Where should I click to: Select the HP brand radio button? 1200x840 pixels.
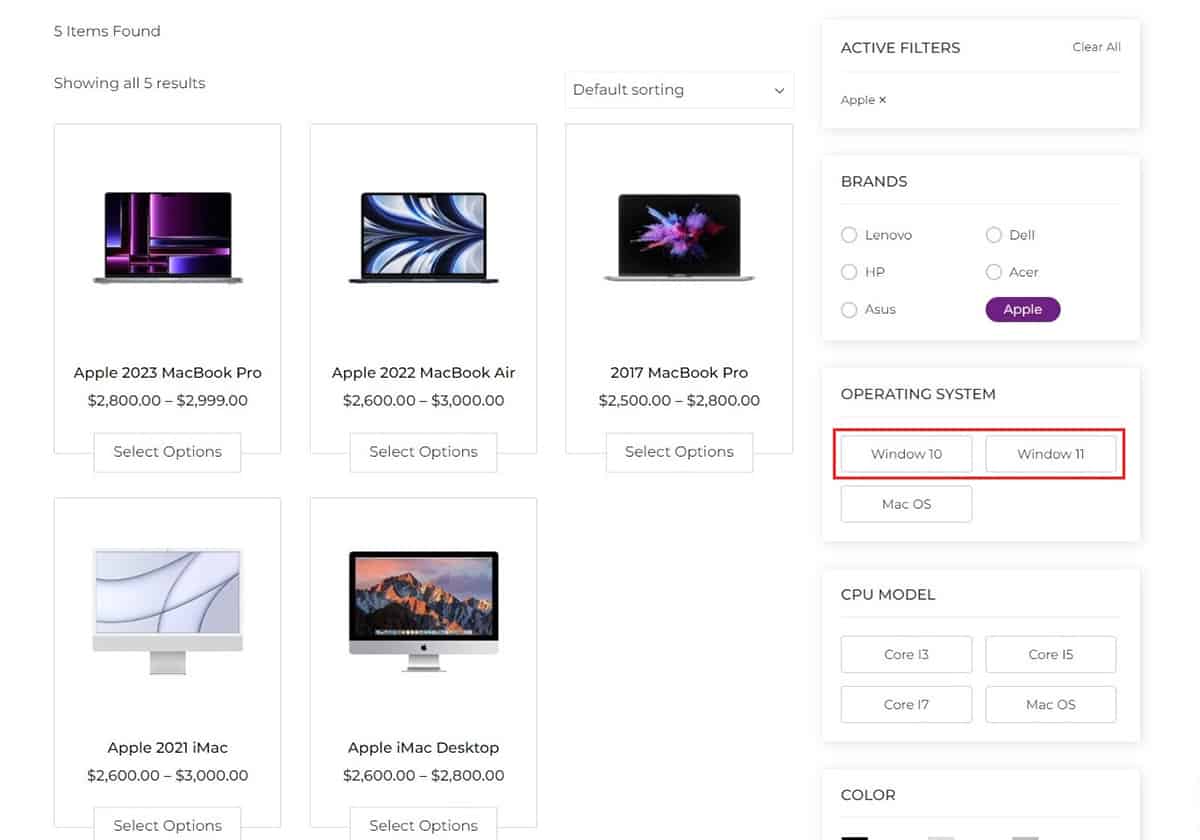(849, 272)
